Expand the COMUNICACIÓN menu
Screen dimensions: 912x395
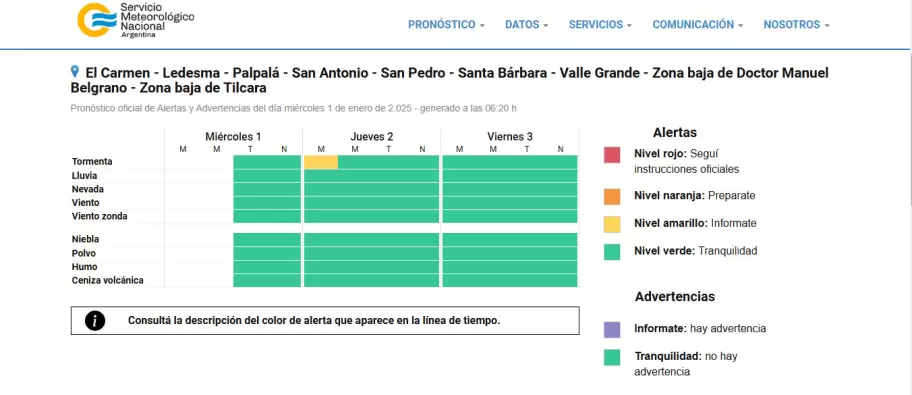point(697,24)
